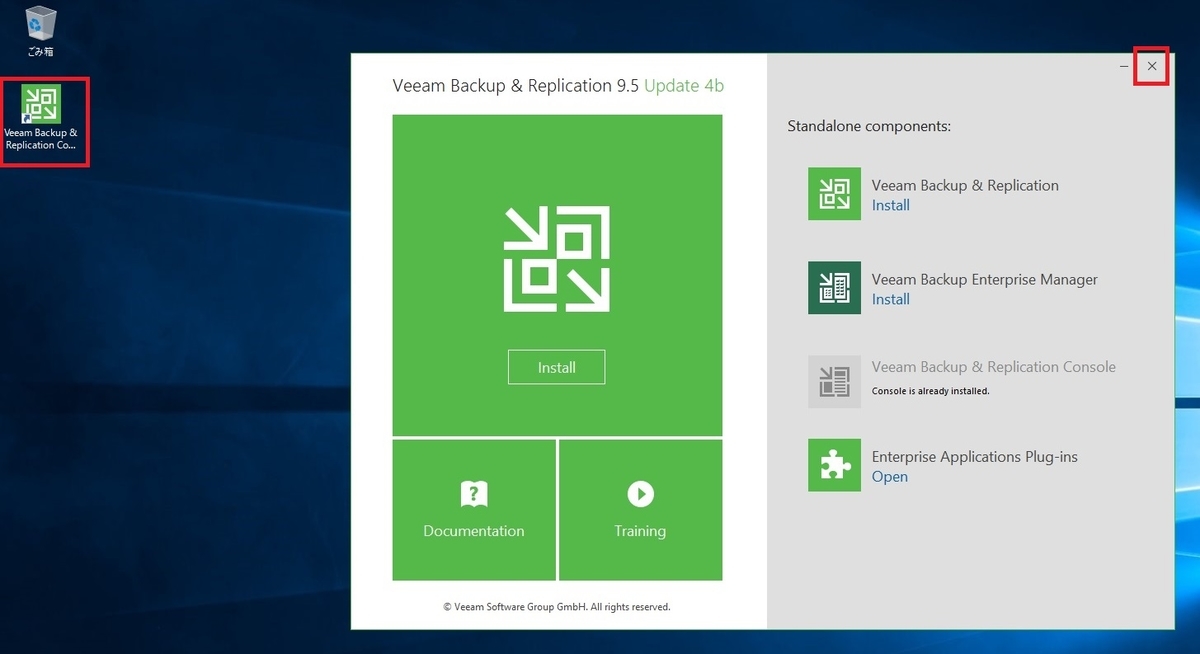Image resolution: width=1200 pixels, height=654 pixels.
Task: Open the Recycle Bin desktop icon
Action: pyautogui.click(x=41, y=31)
